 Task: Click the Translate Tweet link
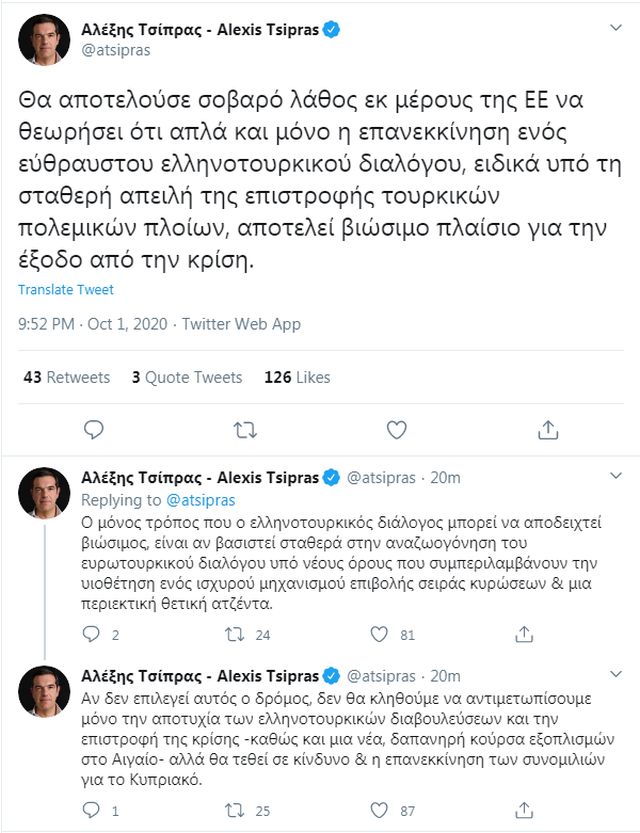point(66,290)
